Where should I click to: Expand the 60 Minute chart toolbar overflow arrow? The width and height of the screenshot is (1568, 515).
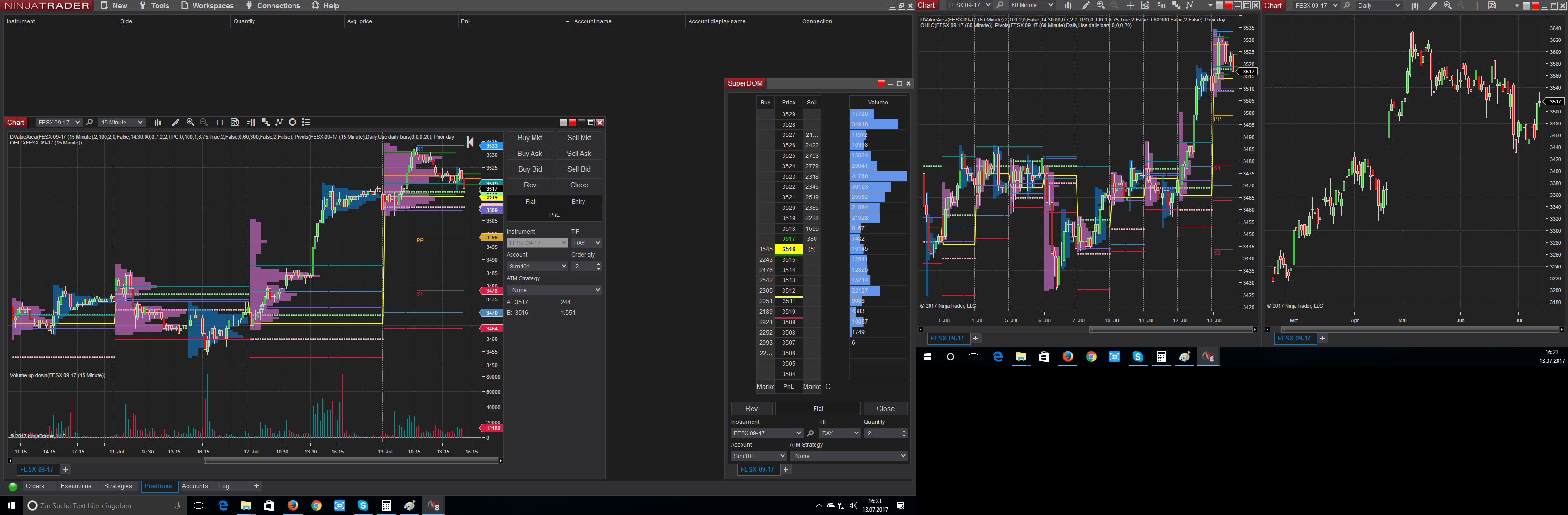(1210, 5)
